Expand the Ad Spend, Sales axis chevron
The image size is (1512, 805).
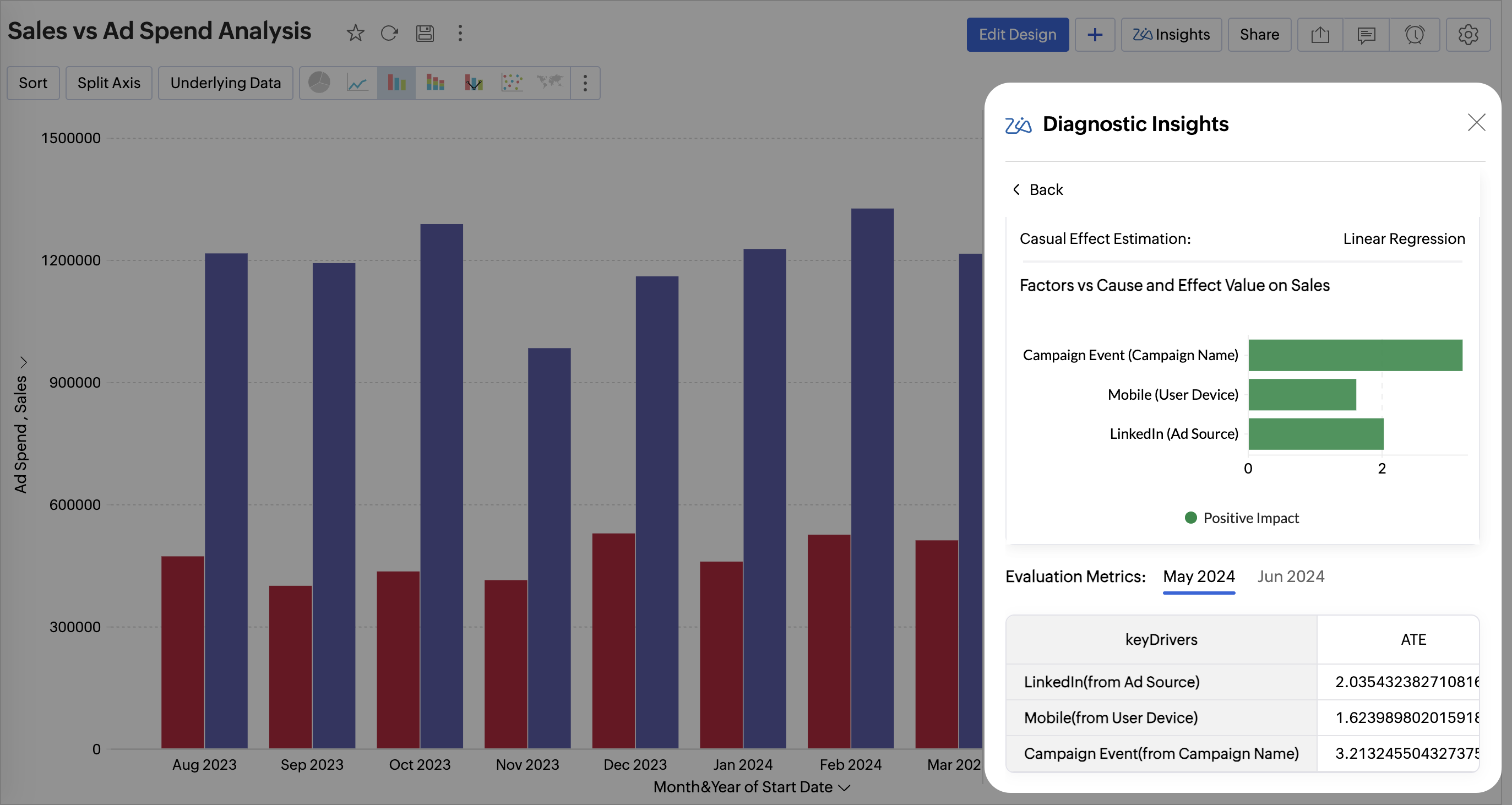pos(24,362)
